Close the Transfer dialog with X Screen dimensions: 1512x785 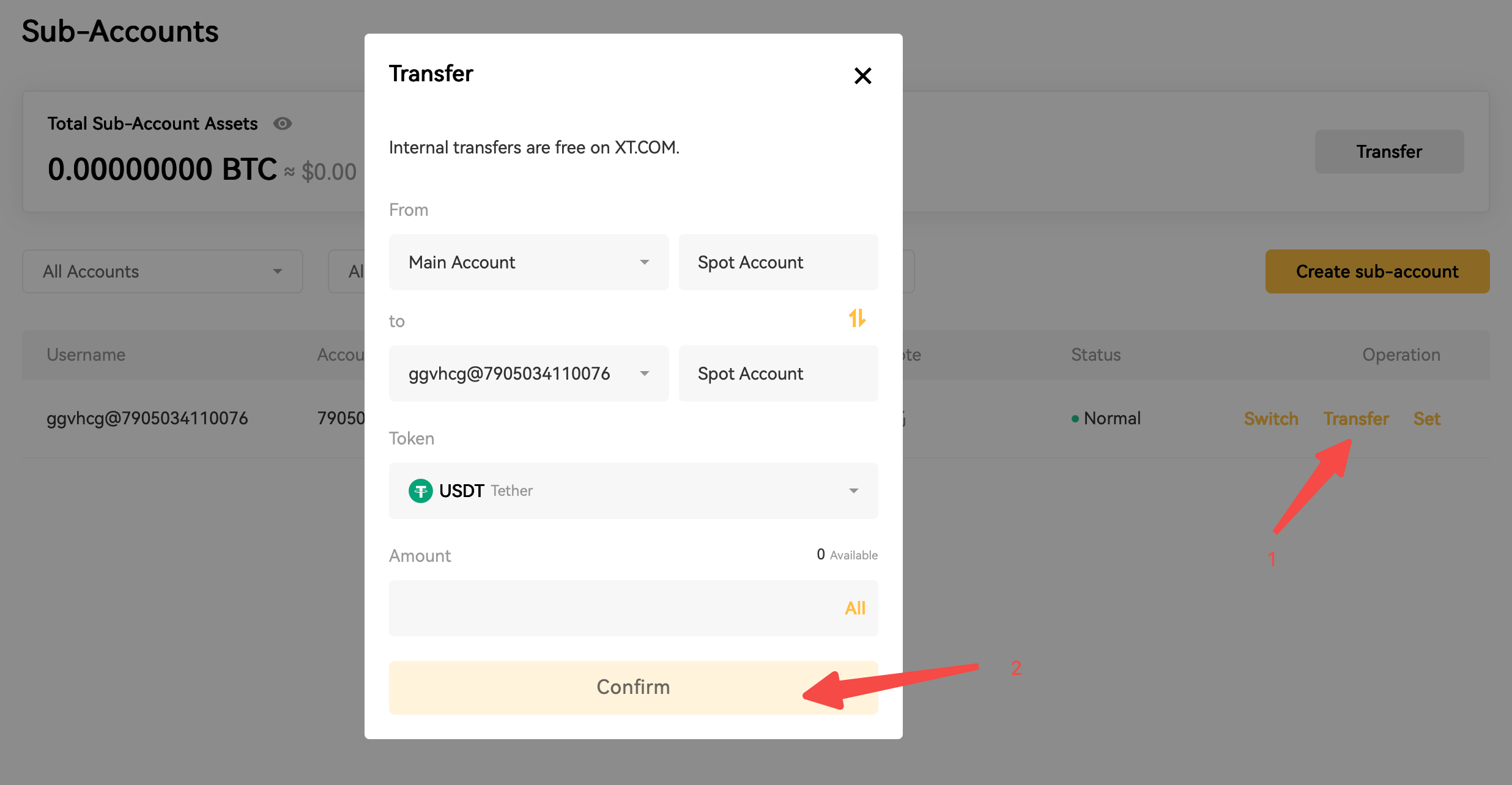[862, 76]
